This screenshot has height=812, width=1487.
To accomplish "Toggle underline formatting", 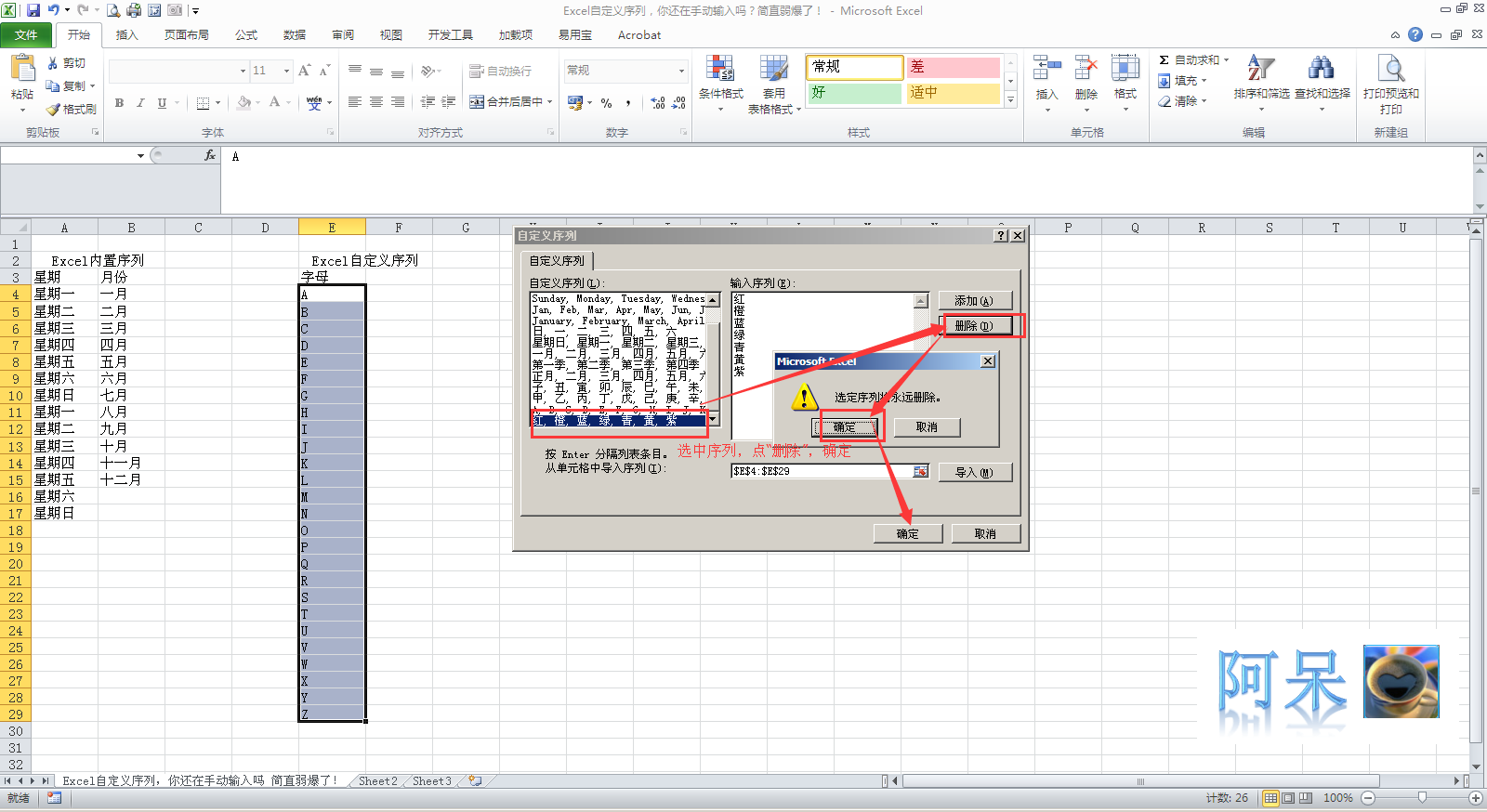I will pyautogui.click(x=162, y=102).
